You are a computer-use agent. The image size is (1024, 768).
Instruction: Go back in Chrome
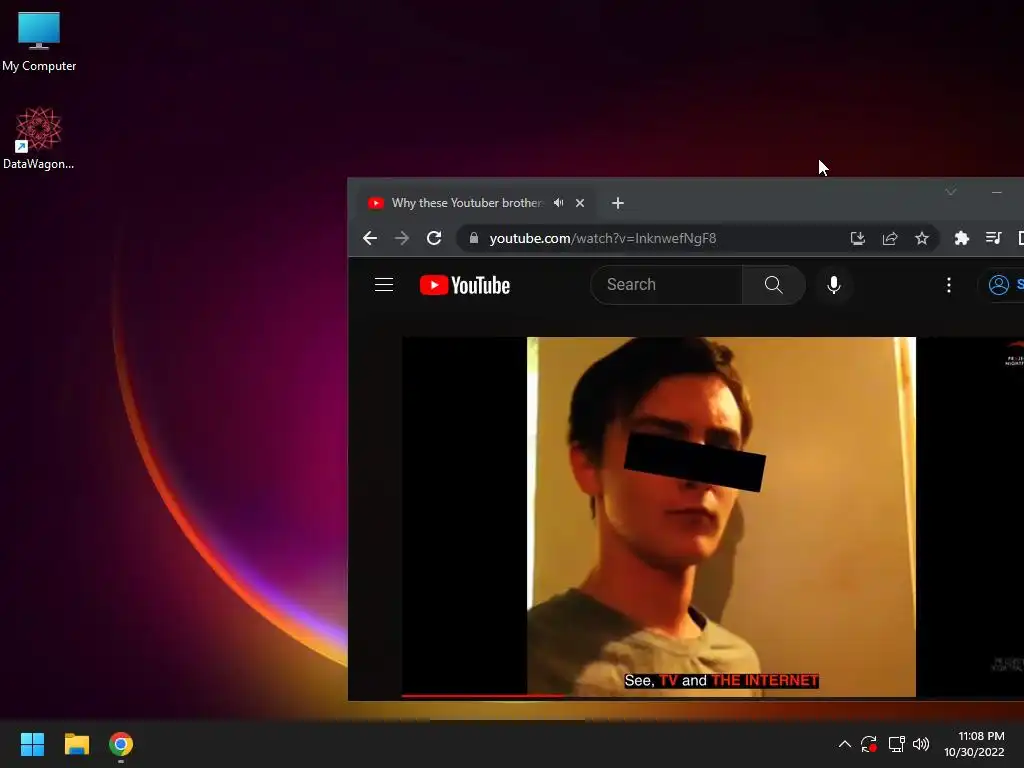click(370, 238)
